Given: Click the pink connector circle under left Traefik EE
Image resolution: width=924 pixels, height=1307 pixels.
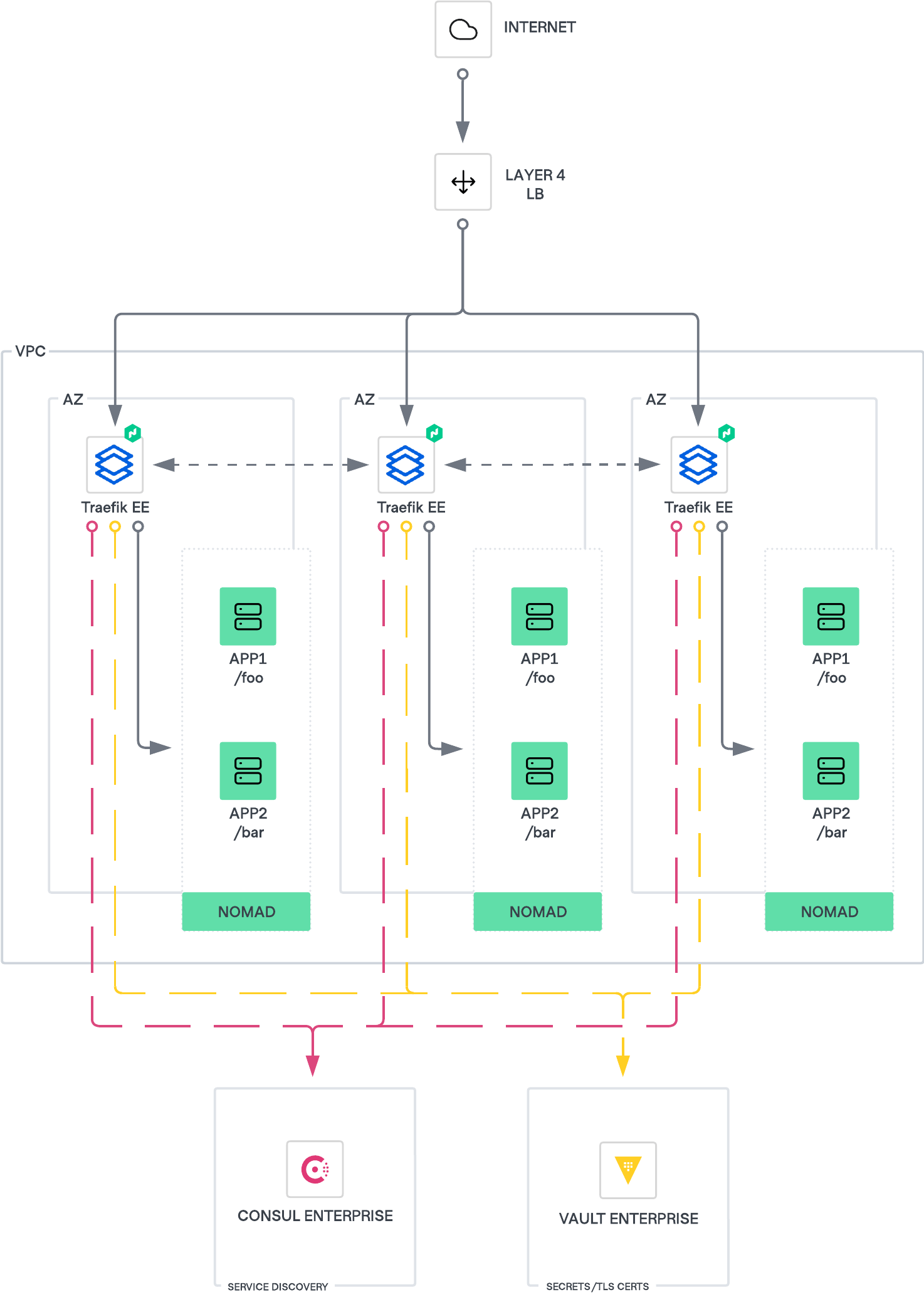Looking at the screenshot, I should click(92, 527).
